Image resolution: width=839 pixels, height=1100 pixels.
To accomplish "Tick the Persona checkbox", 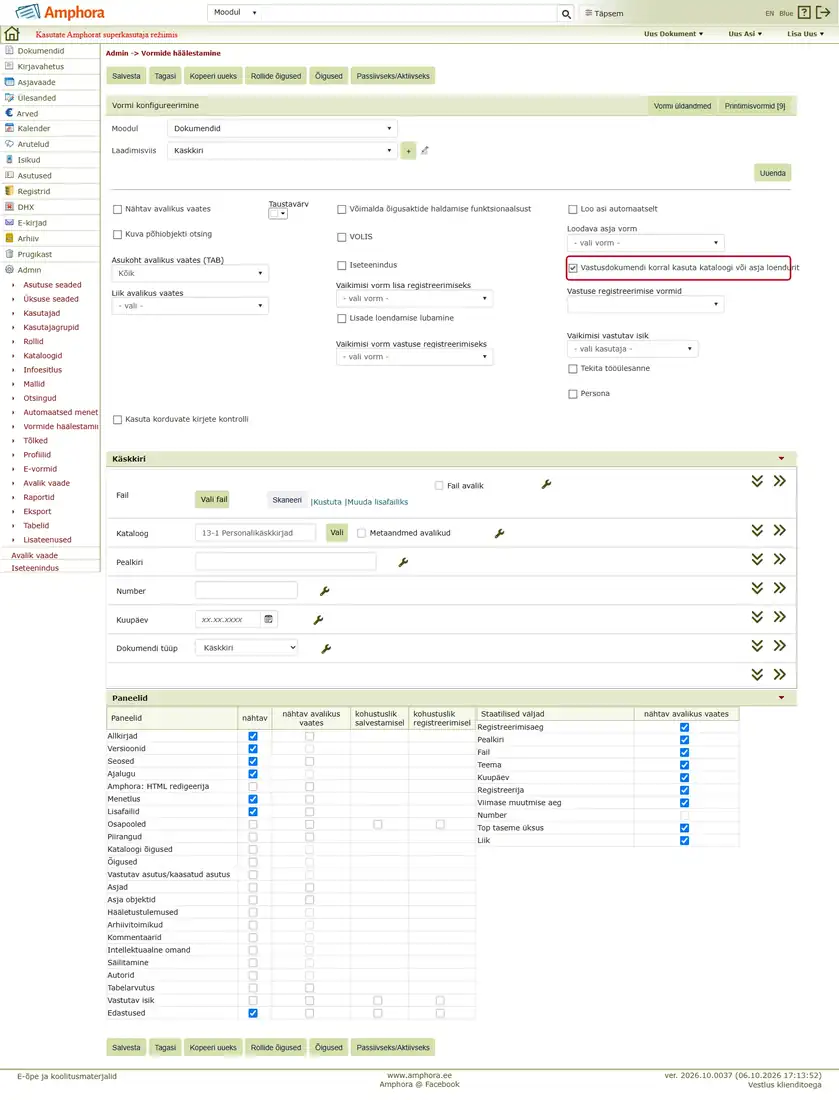I will (572, 394).
